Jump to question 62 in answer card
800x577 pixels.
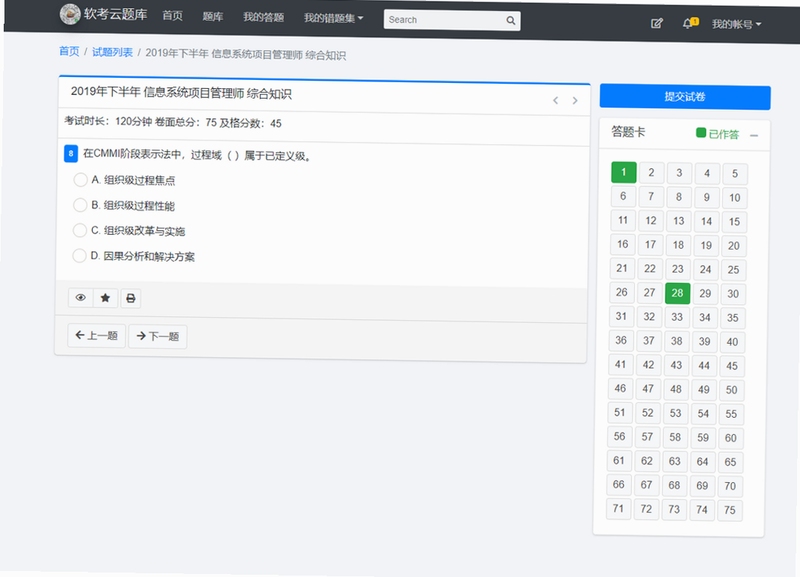click(647, 461)
